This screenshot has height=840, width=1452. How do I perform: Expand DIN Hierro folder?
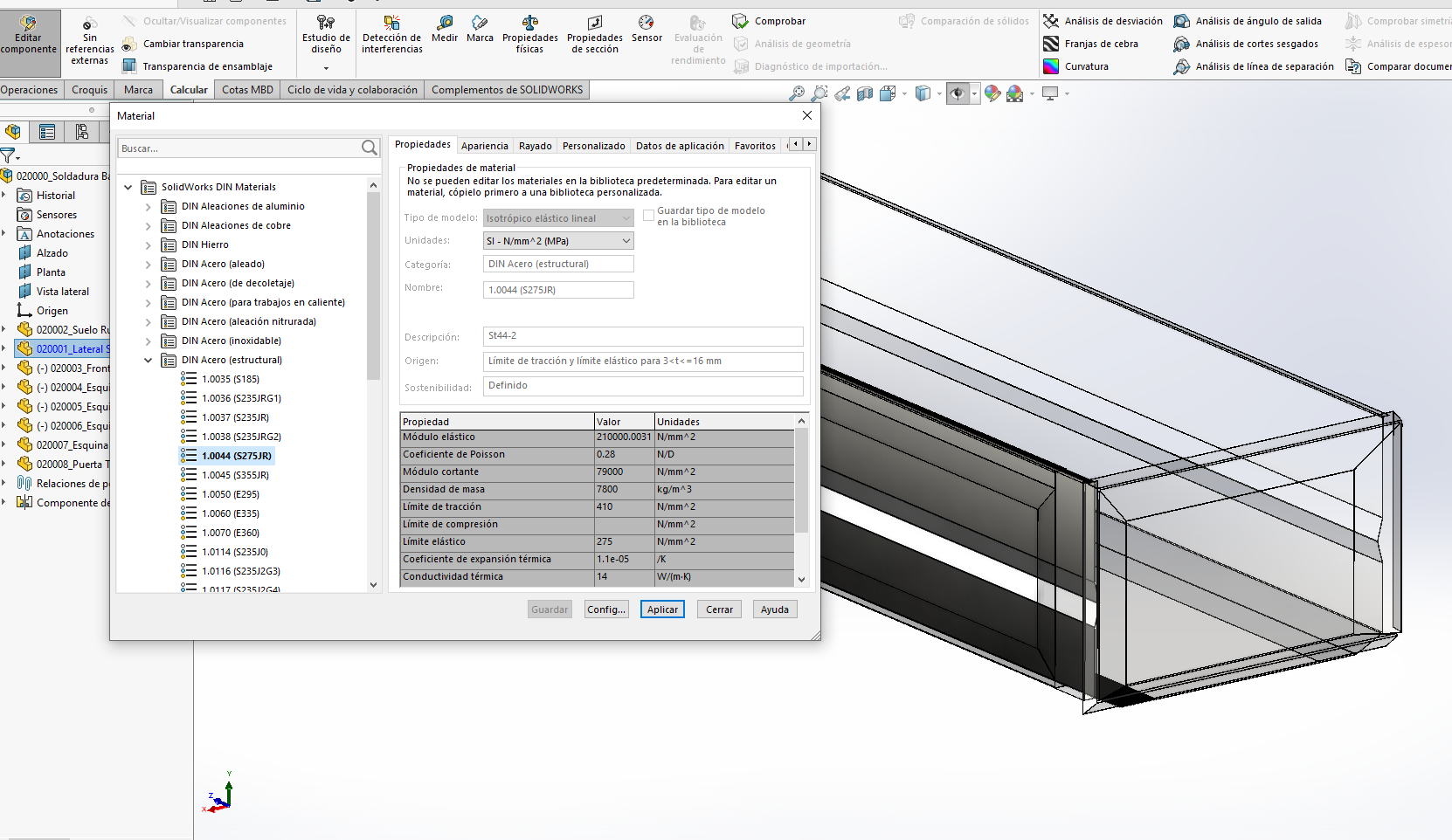(148, 245)
